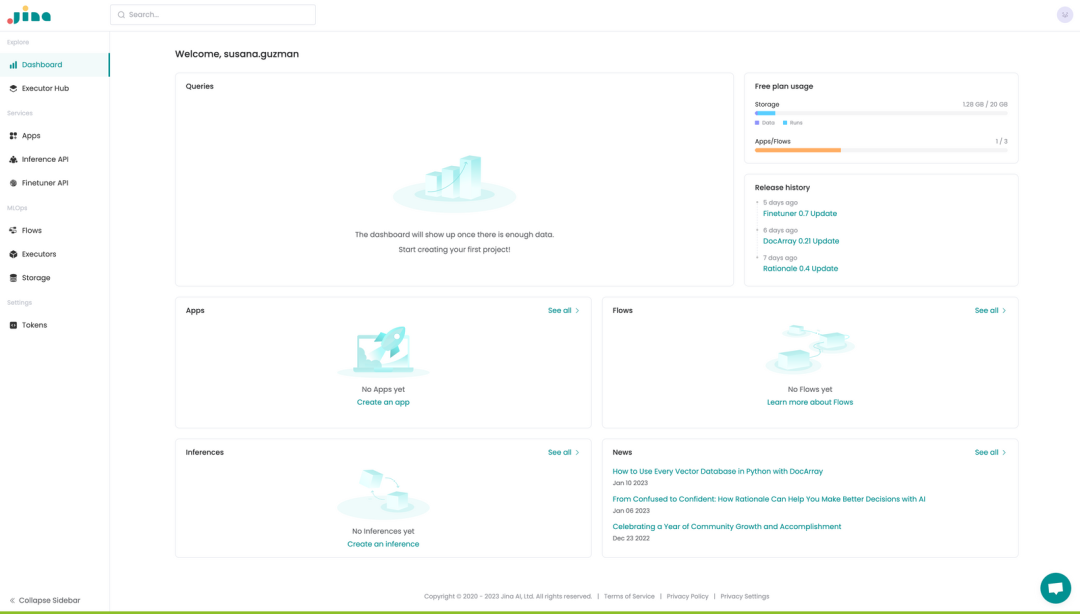
Task: Click the Data legend color swatch
Action: tap(757, 123)
